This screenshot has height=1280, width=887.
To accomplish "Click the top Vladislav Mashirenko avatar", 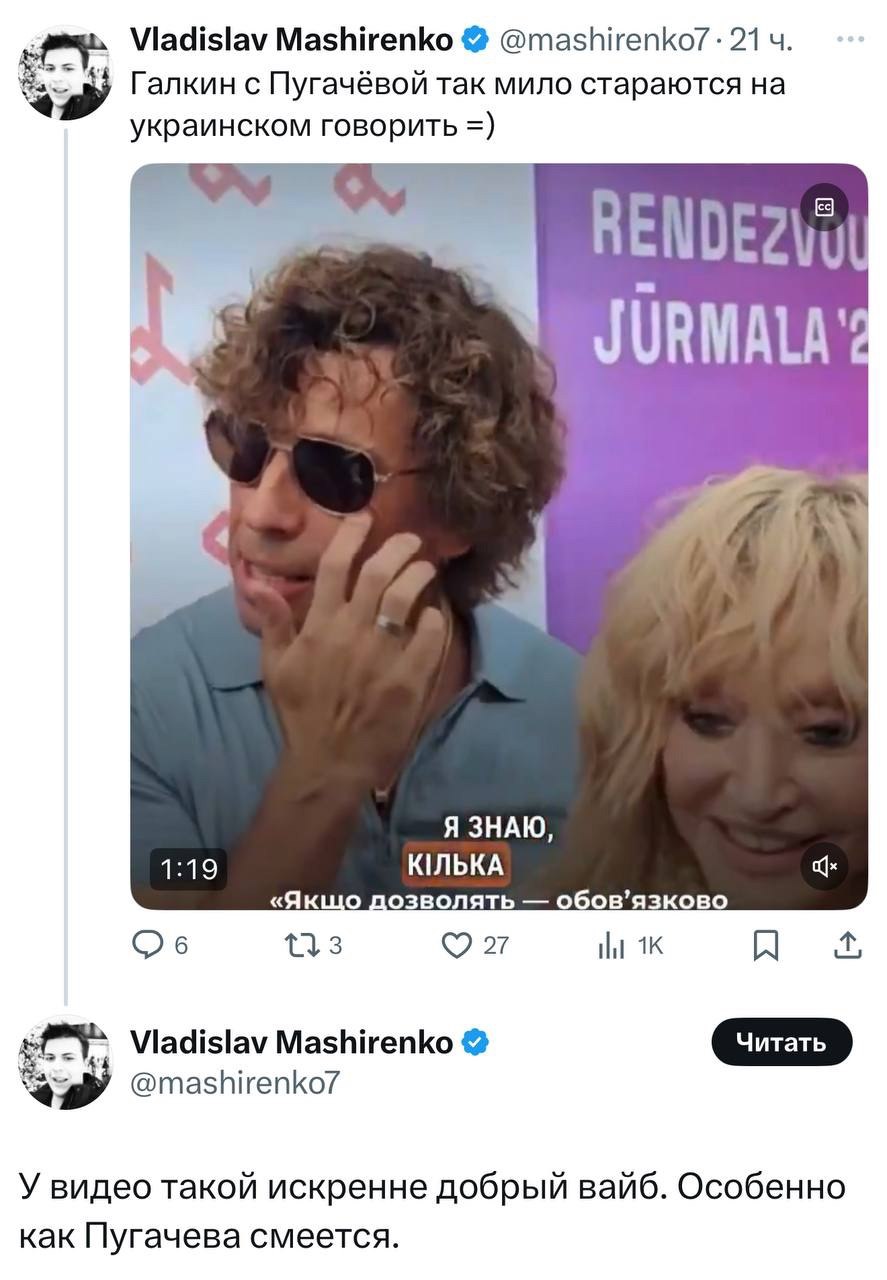I will coord(66,73).
